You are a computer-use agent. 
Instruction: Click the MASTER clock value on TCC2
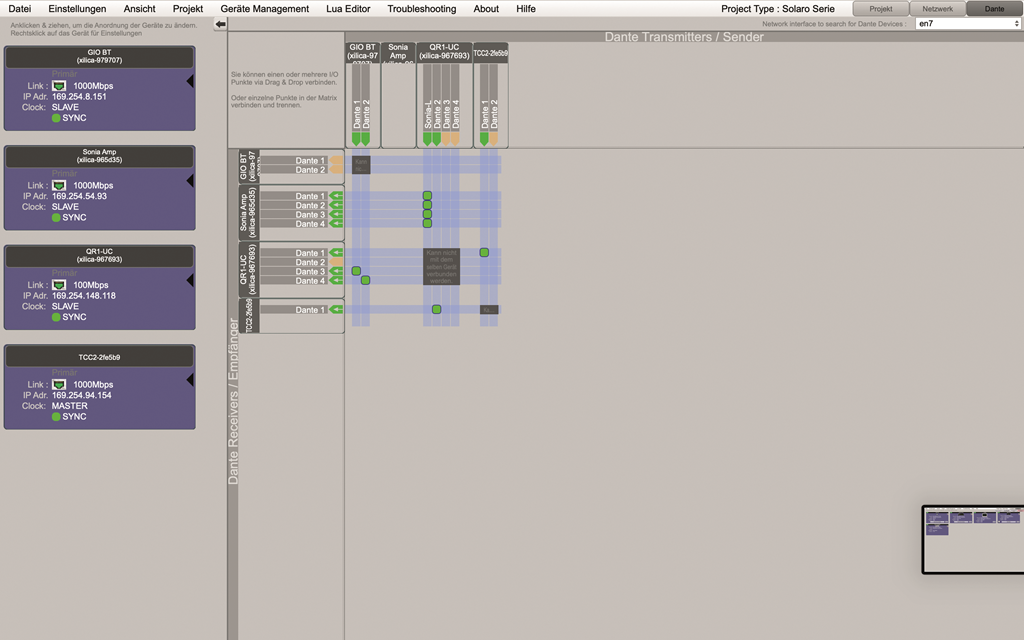point(70,406)
